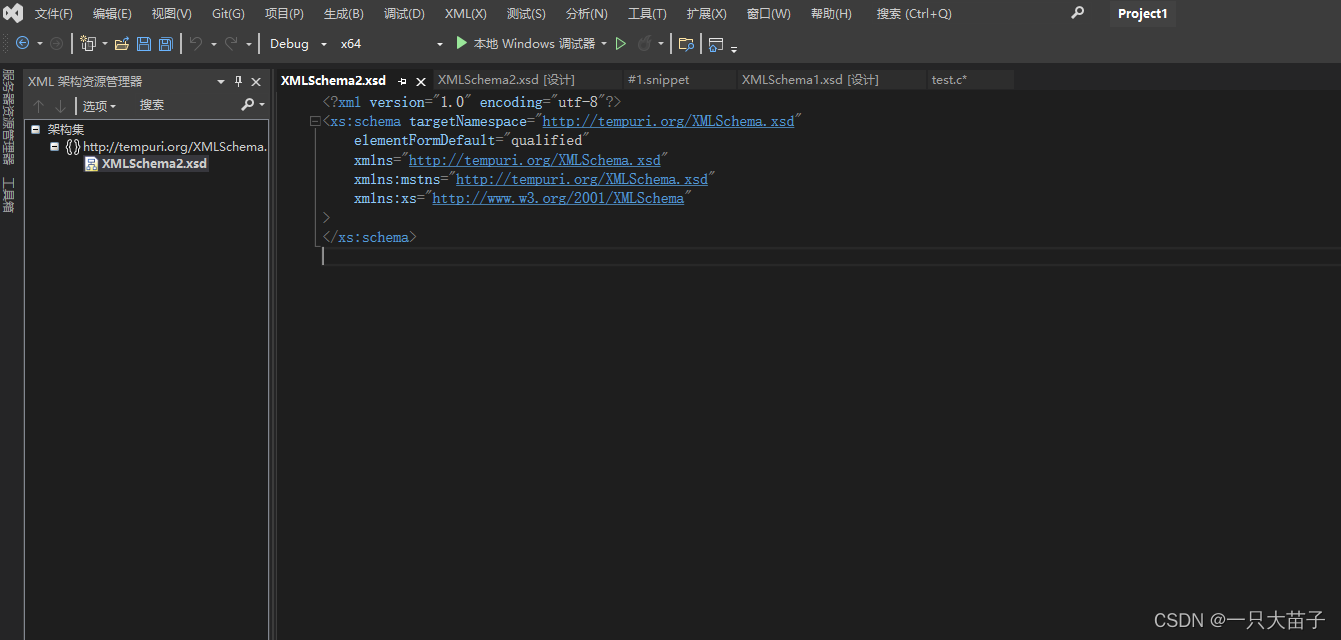
Task: Start debugging with the green play icon
Action: [460, 44]
